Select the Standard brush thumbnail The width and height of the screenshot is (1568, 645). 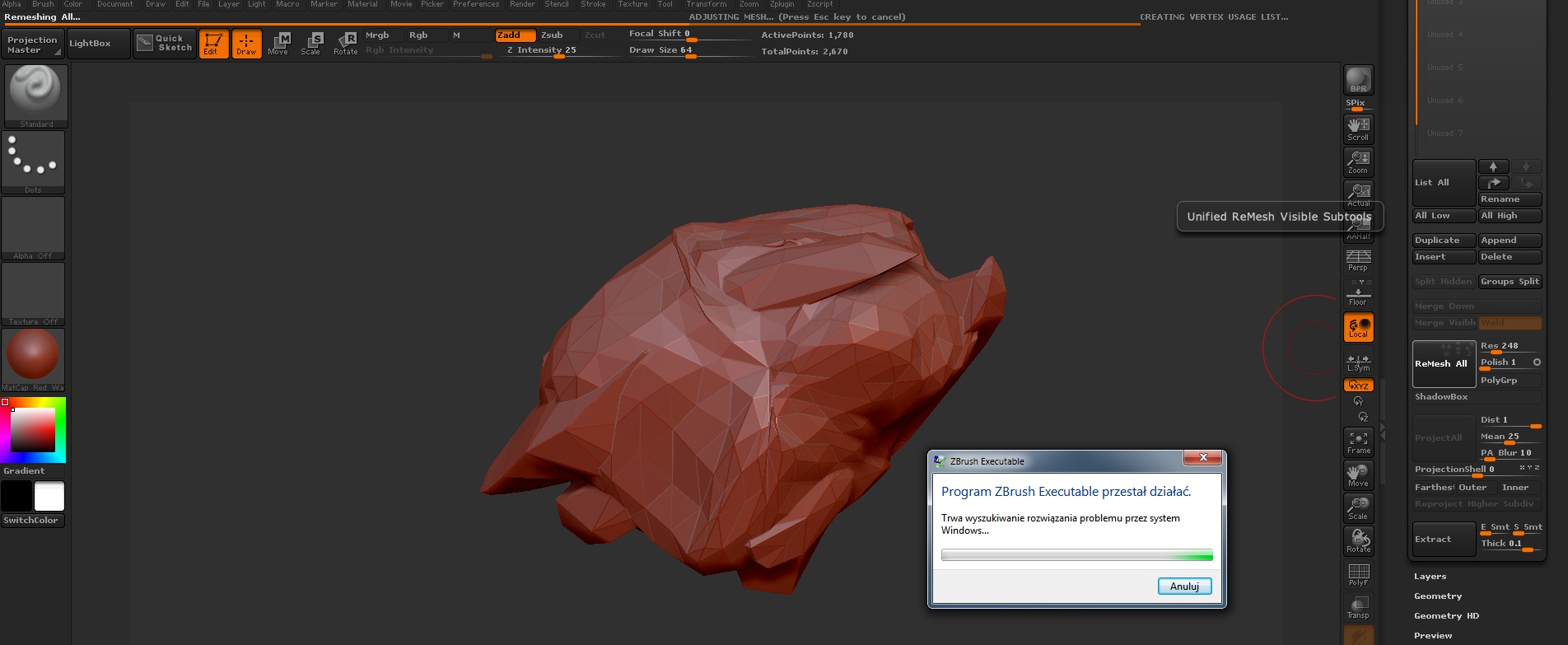tap(35, 95)
